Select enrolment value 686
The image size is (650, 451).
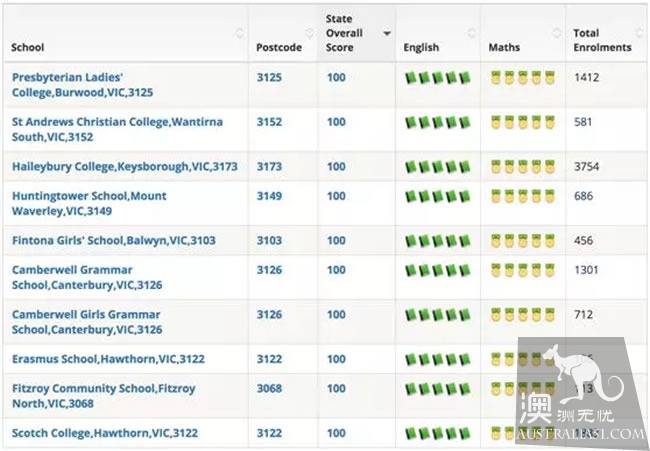tap(583, 196)
